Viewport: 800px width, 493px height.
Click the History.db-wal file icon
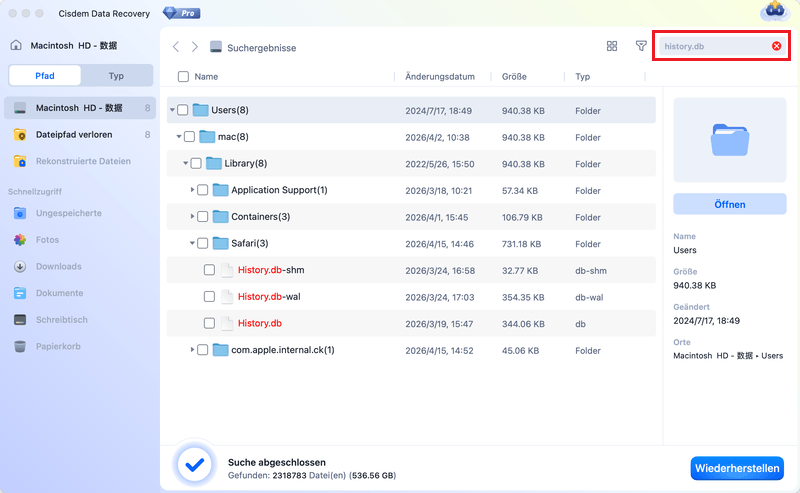tap(227, 297)
